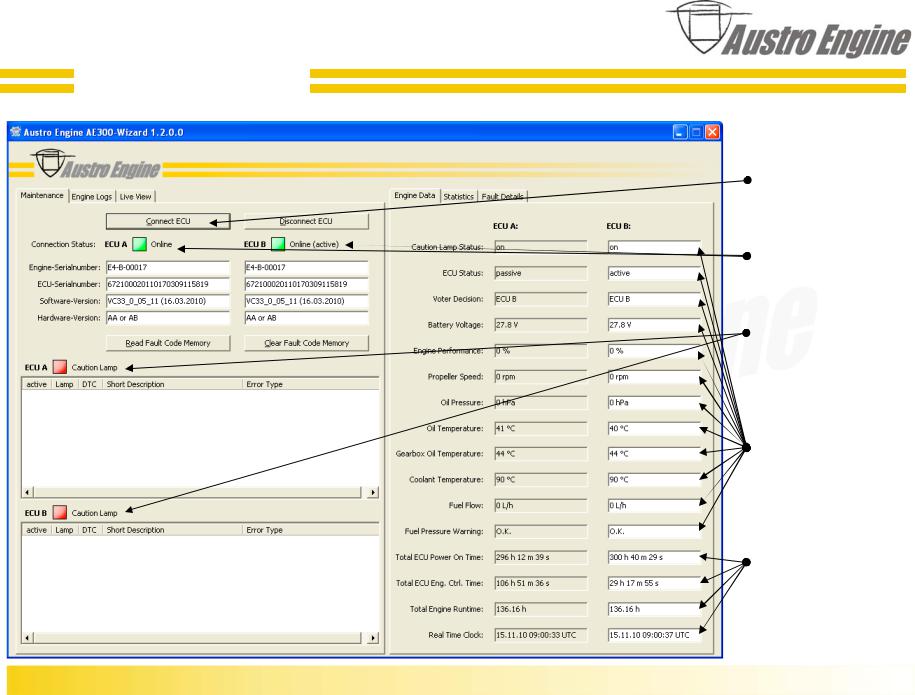Image resolution: width=915 pixels, height=695 pixels.
Task: Click ECU A ECU Status 'passive' field
Action: click(540, 273)
